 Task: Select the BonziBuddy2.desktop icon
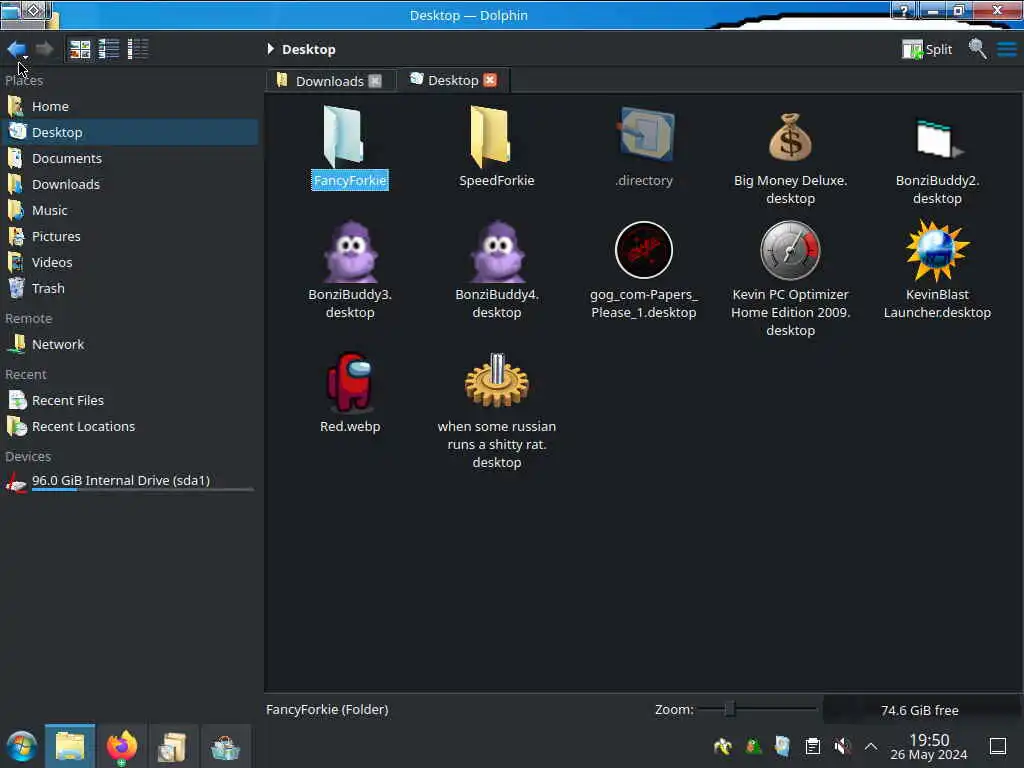coord(938,138)
